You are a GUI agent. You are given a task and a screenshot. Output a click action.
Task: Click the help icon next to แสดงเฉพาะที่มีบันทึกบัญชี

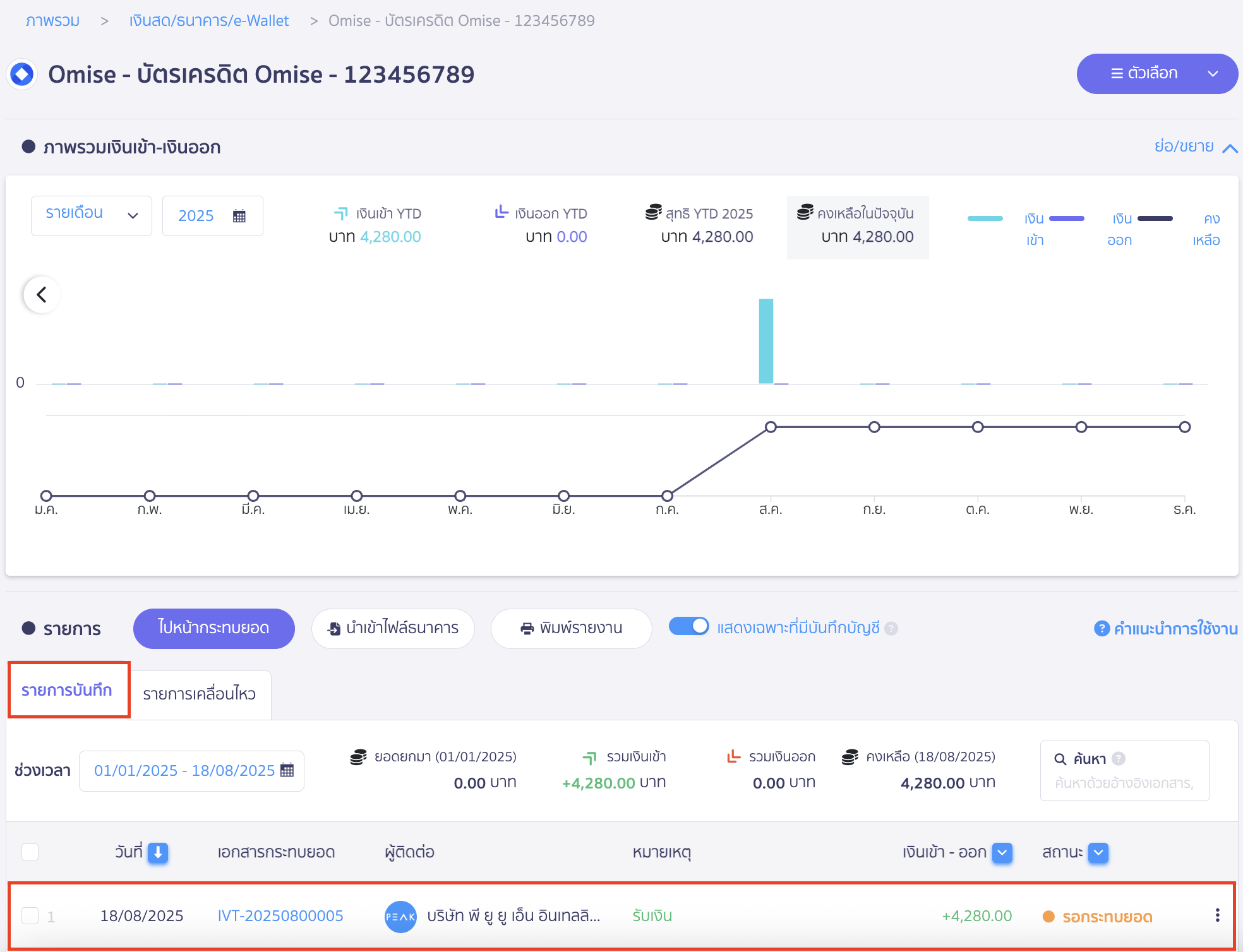click(x=891, y=628)
